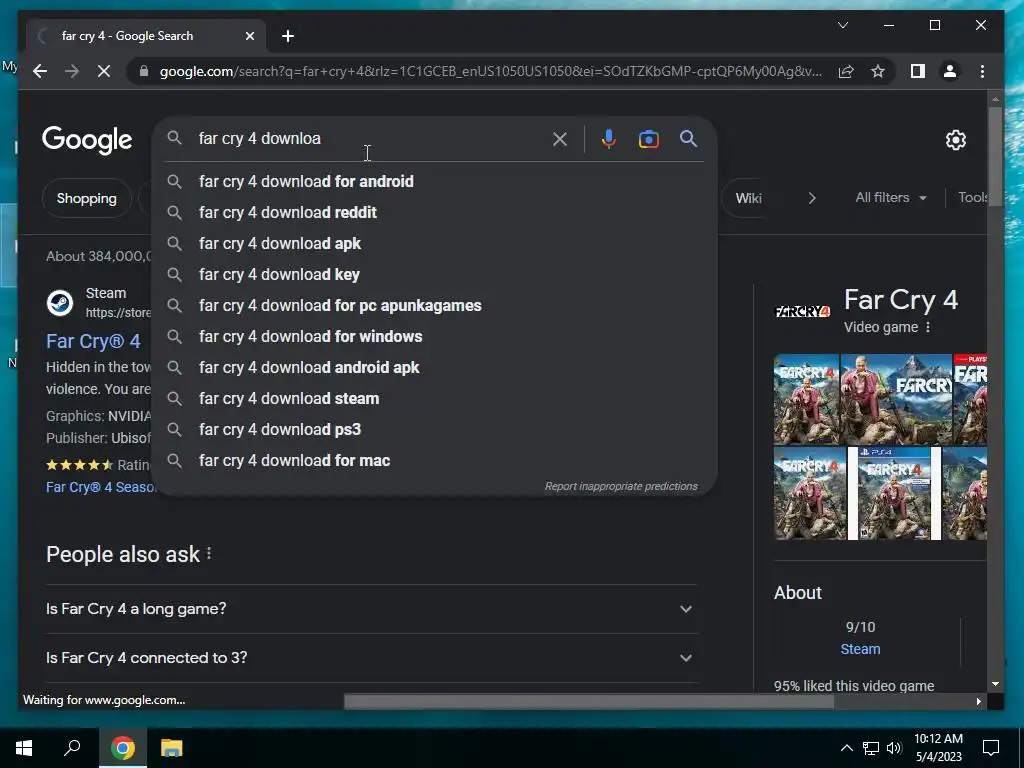Image resolution: width=1024 pixels, height=768 pixels.
Task: Open search by image camera icon
Action: 648,139
